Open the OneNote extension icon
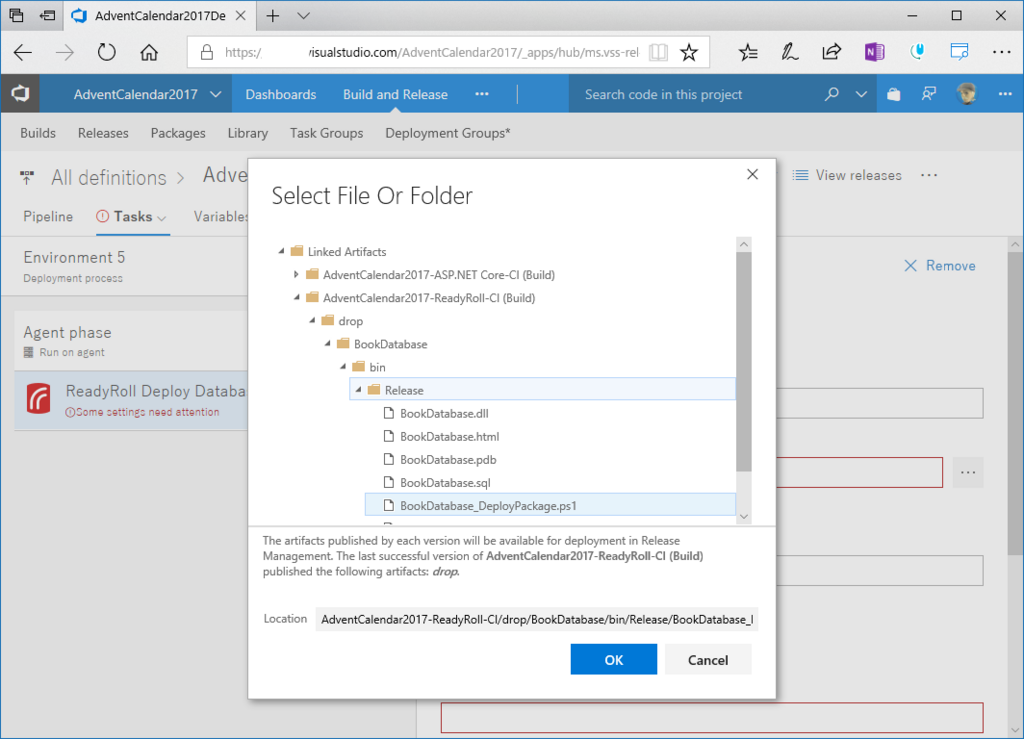Image resolution: width=1024 pixels, height=739 pixels. click(874, 52)
